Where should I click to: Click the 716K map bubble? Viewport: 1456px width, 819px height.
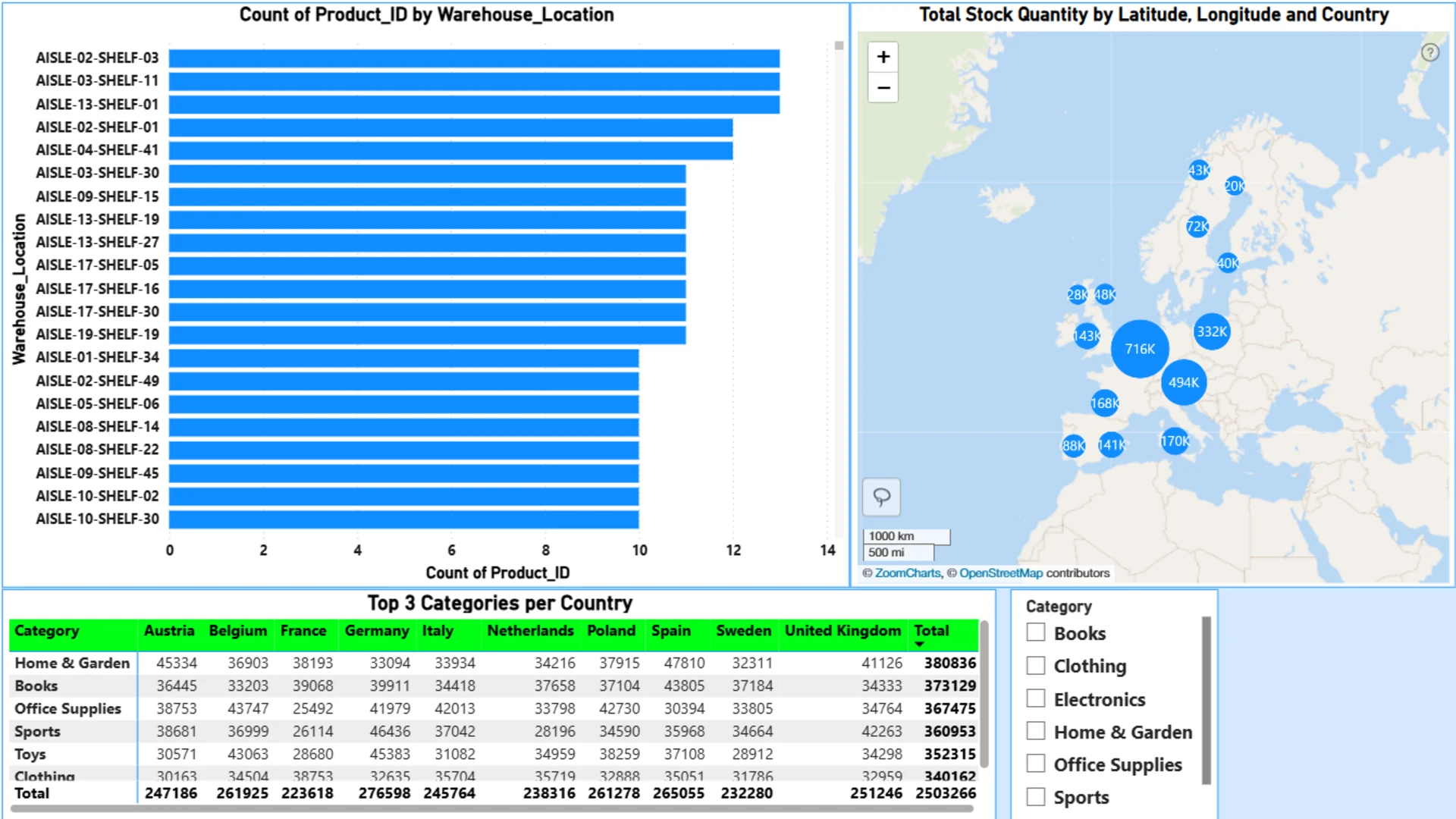point(1139,349)
